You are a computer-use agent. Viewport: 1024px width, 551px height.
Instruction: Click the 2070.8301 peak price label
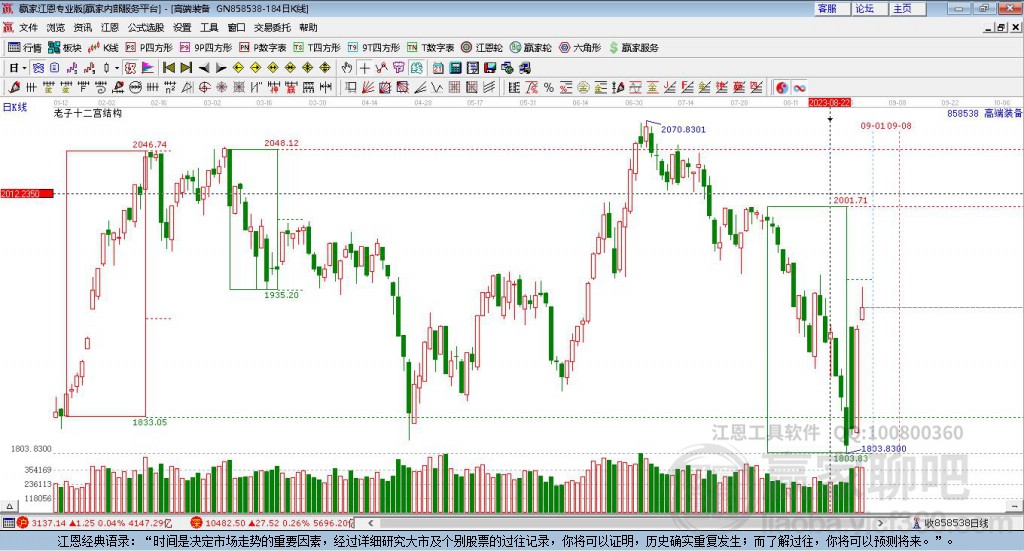point(683,129)
